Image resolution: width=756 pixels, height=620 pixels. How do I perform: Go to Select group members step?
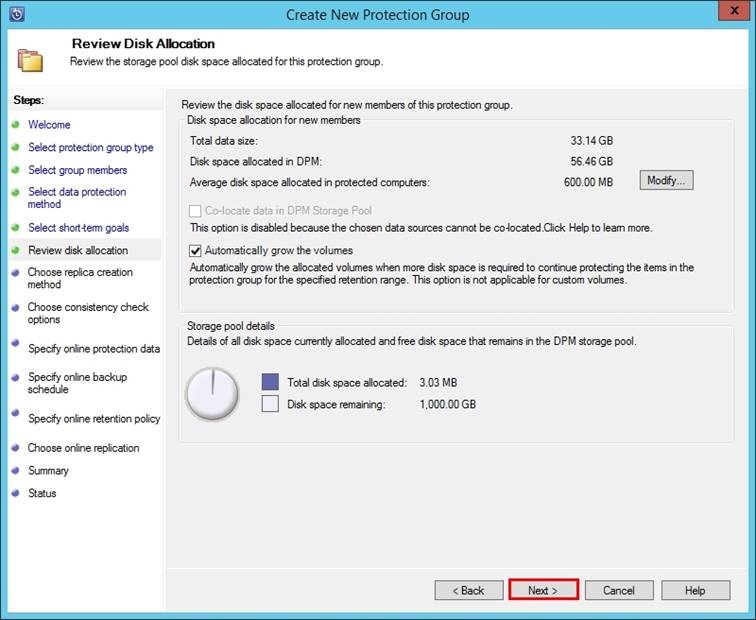(x=78, y=170)
